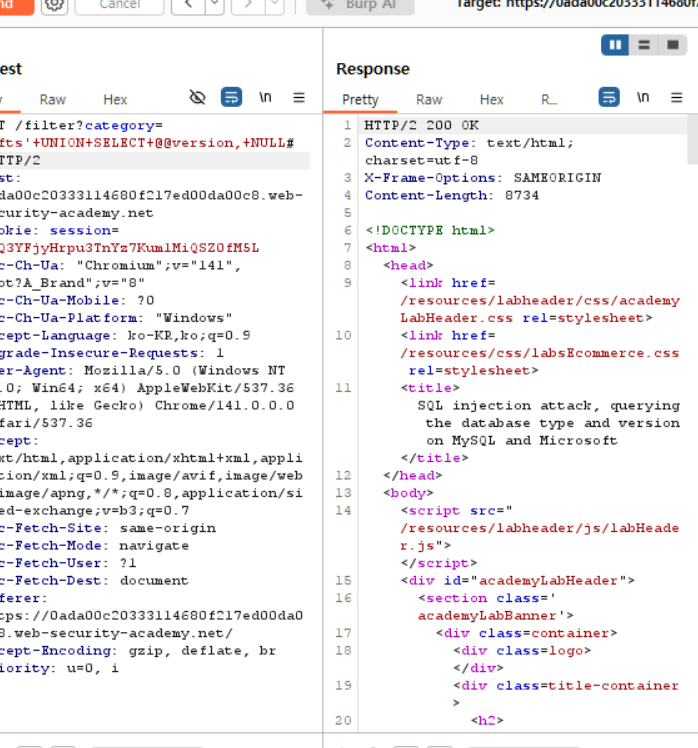
Task: Open the Repeater settings gear
Action: click(54, 5)
